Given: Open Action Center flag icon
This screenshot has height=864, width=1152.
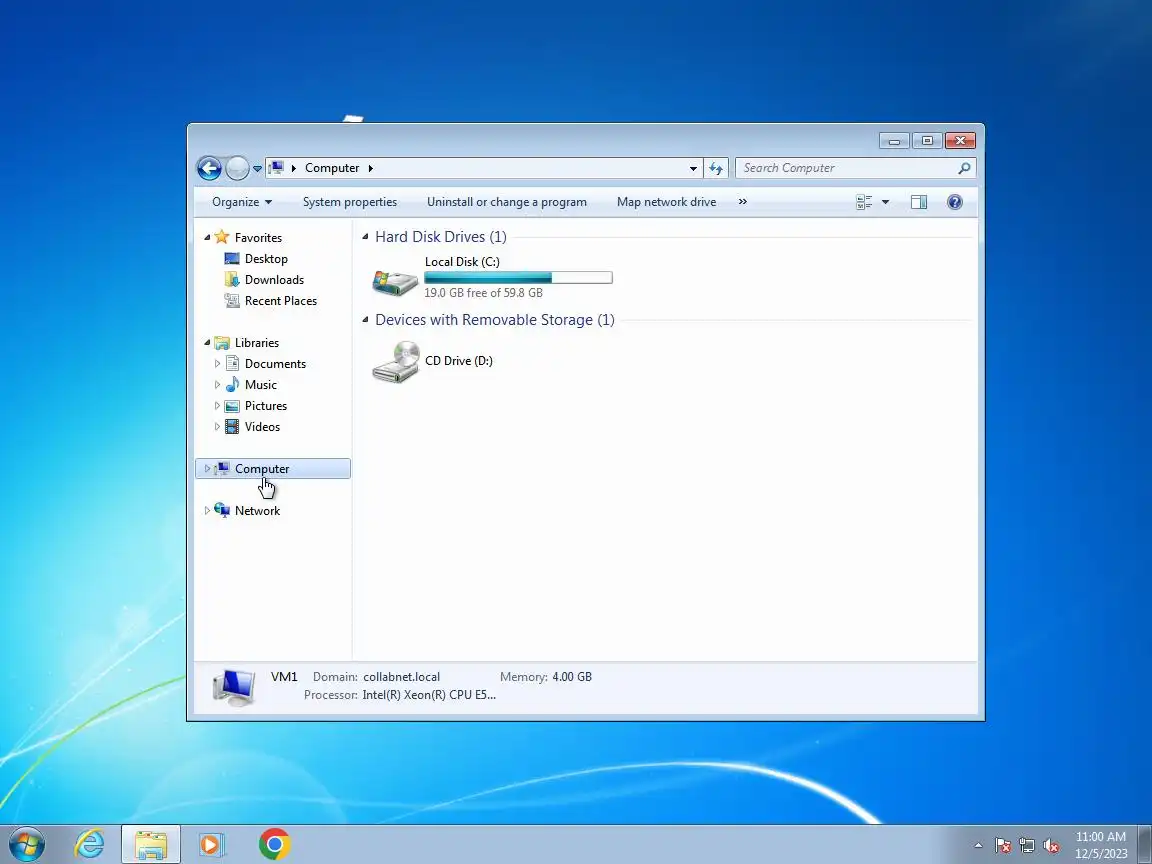Looking at the screenshot, I should pos(1003,846).
